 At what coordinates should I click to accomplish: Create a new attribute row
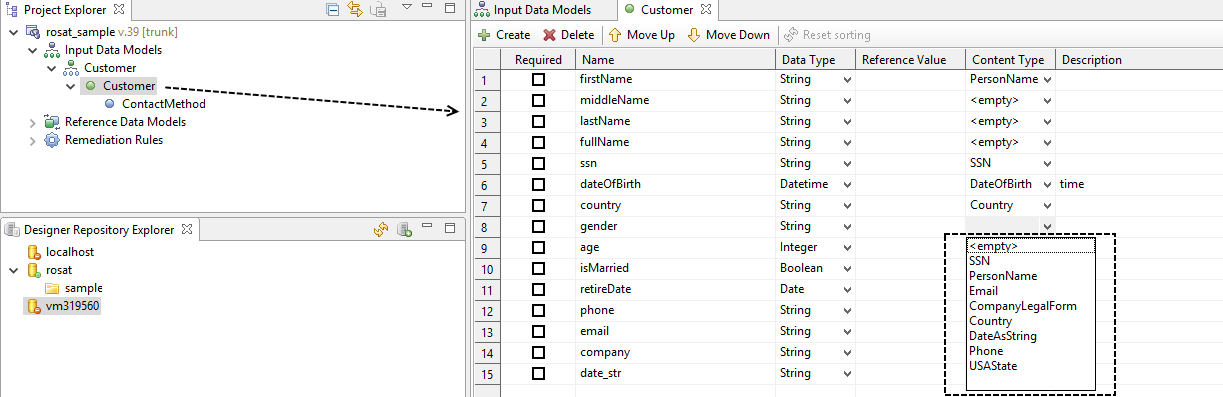pos(504,35)
